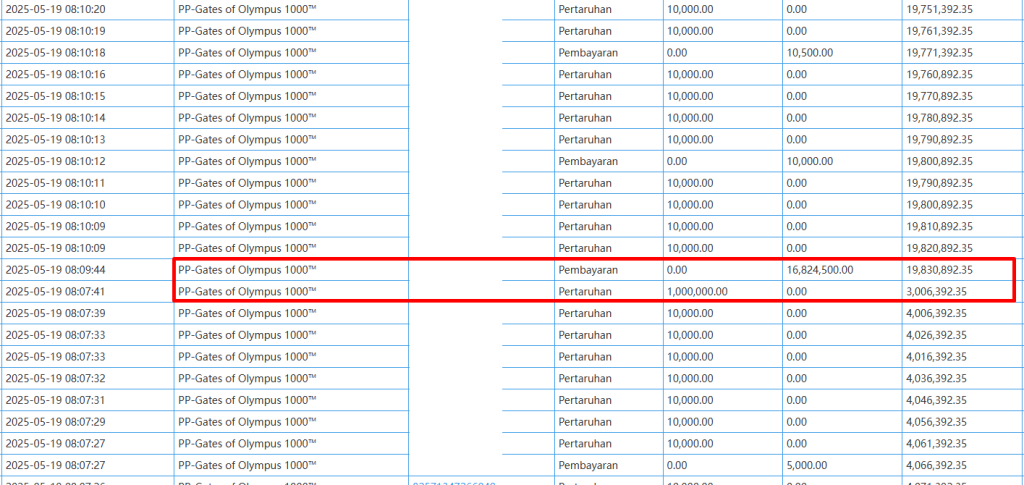Select the timestamp 2025-05-19 08:10:19
Image resolution: width=1024 pixels, height=485 pixels.
(x=56, y=31)
